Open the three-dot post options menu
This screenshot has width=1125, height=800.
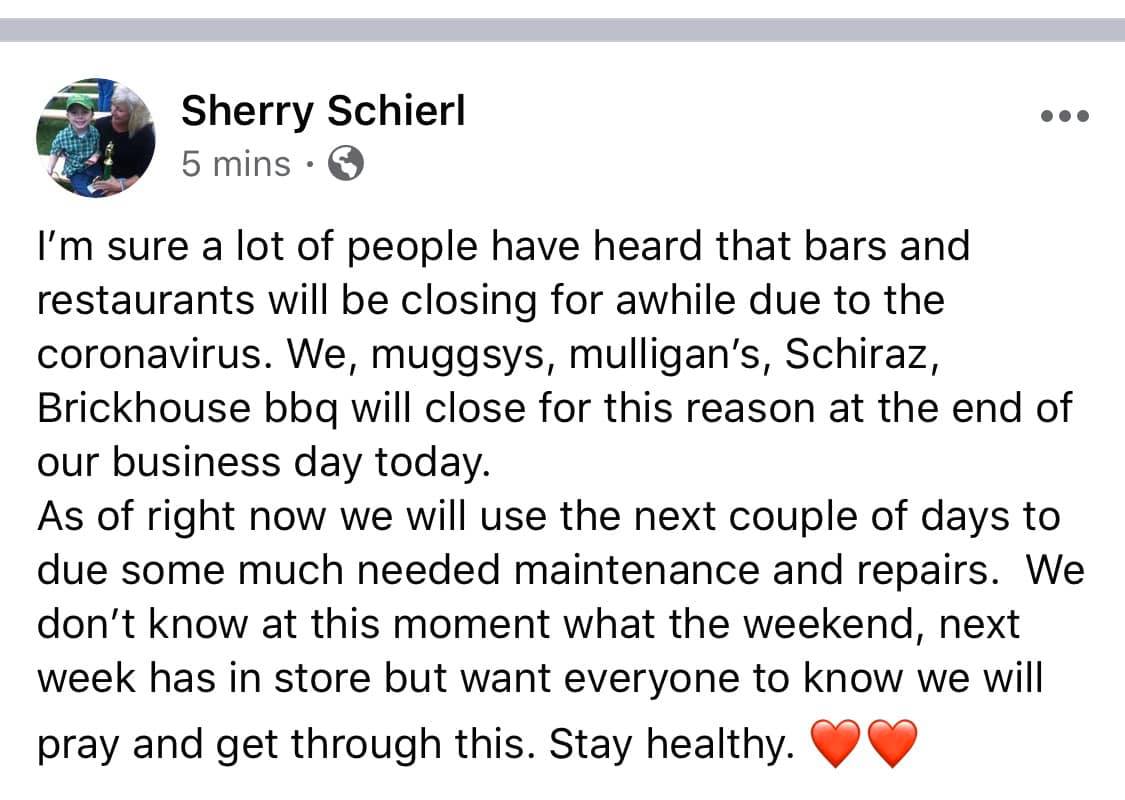(x=1064, y=116)
